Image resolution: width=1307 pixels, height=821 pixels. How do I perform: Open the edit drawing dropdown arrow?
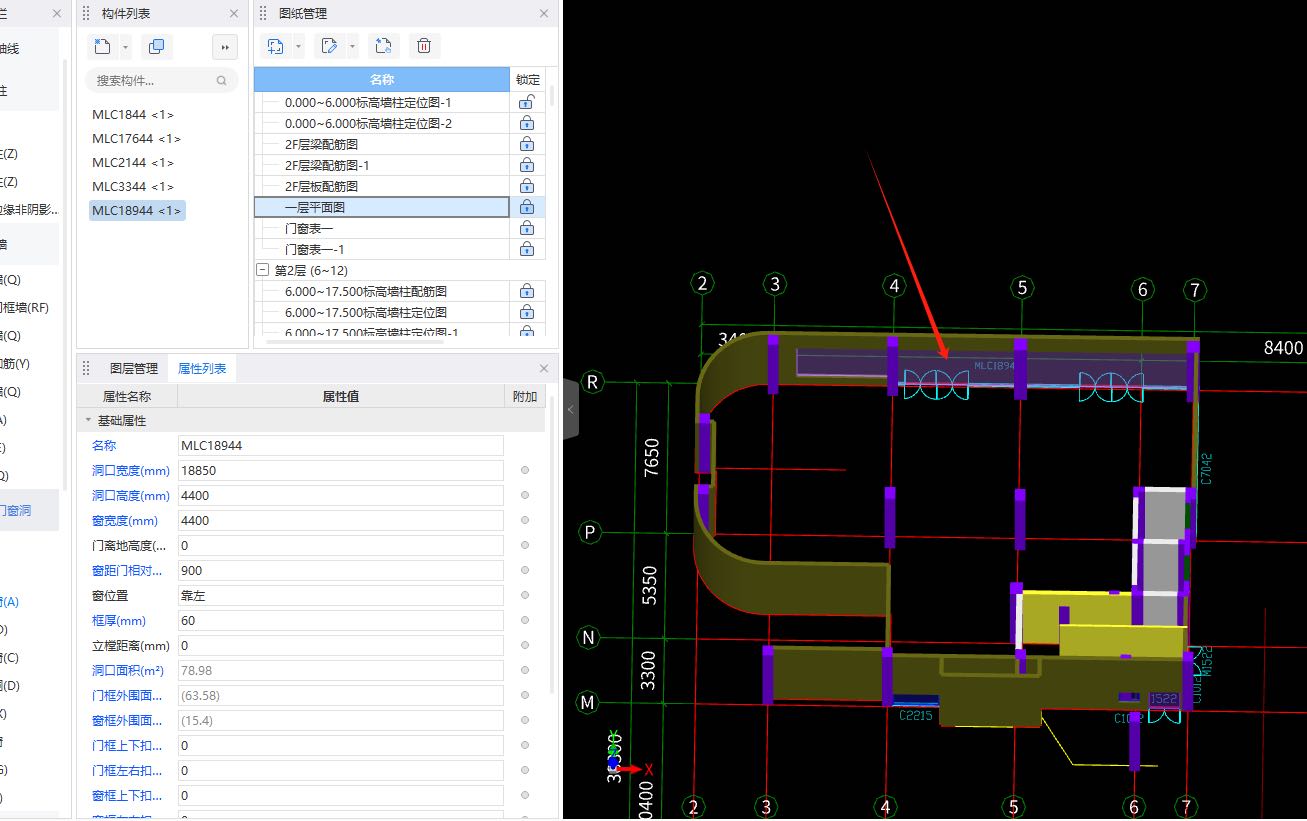coord(352,46)
